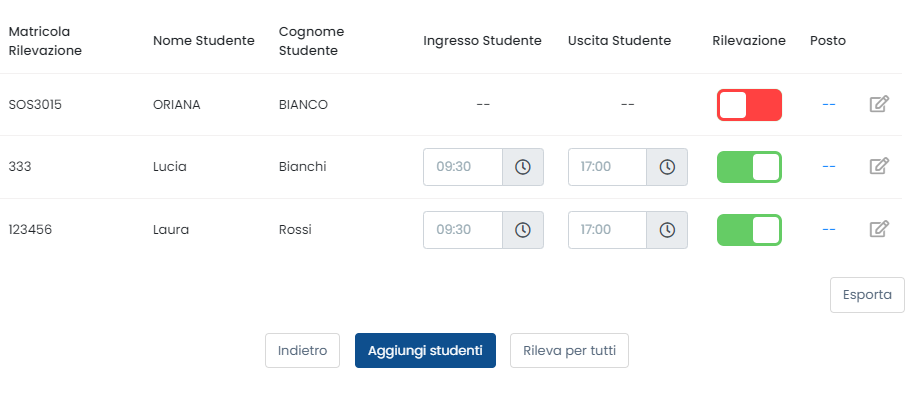Enable Rilevazione toggle for ORIANA BIANCO

[x=749, y=105]
